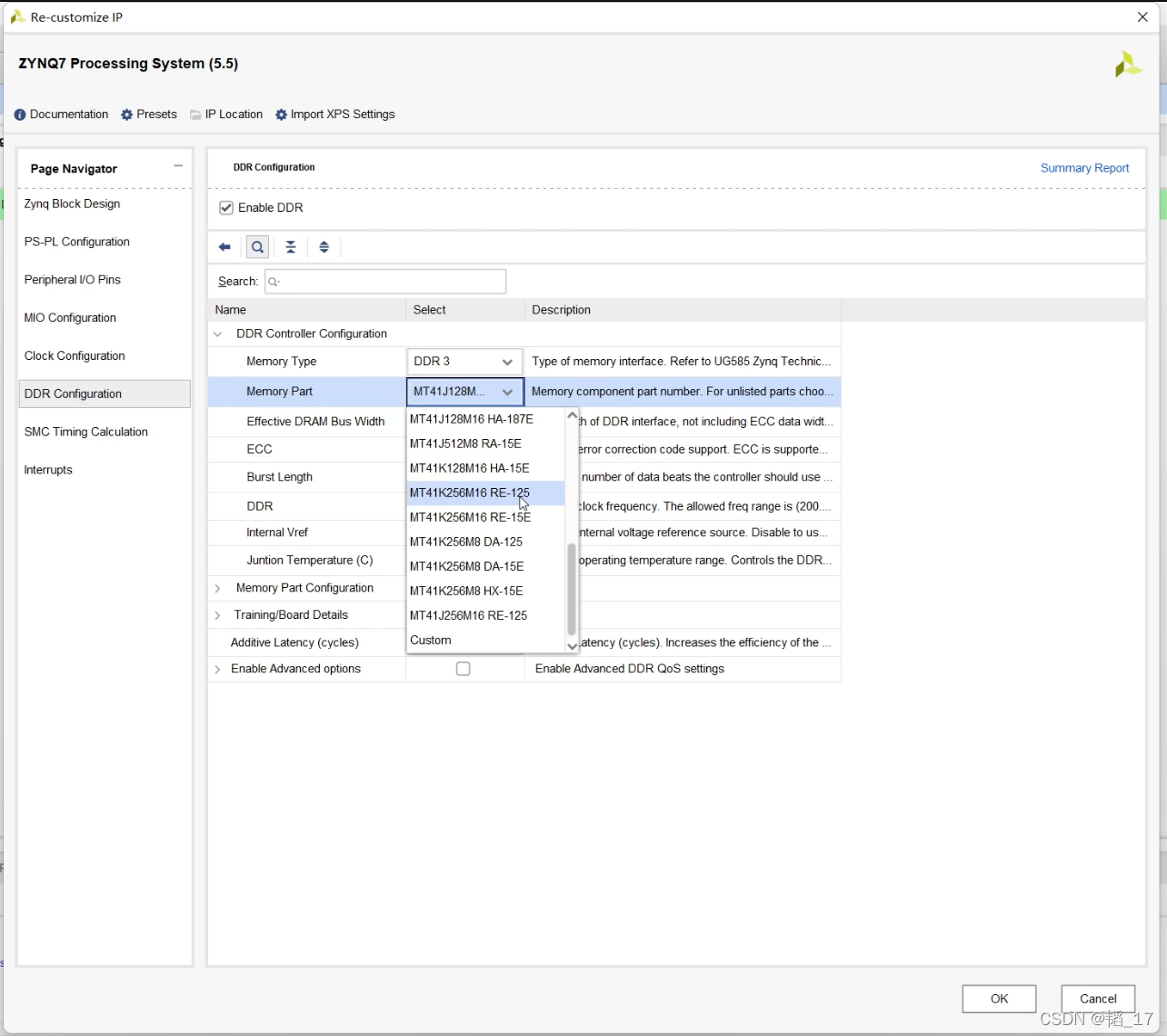Click the OK button
Screen dimensions: 1167x1036
pyautogui.click(x=999, y=999)
